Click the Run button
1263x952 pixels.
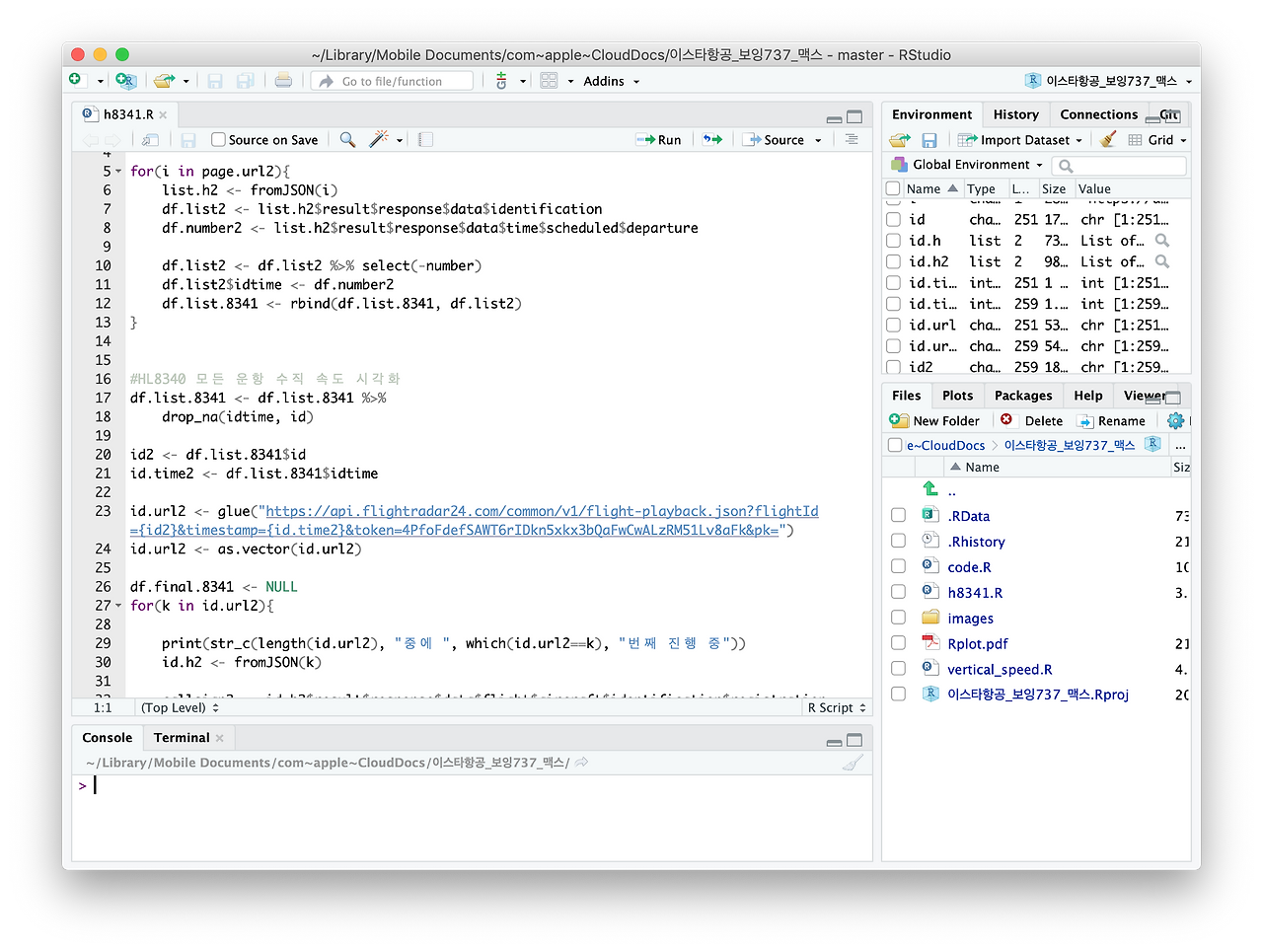[658, 140]
